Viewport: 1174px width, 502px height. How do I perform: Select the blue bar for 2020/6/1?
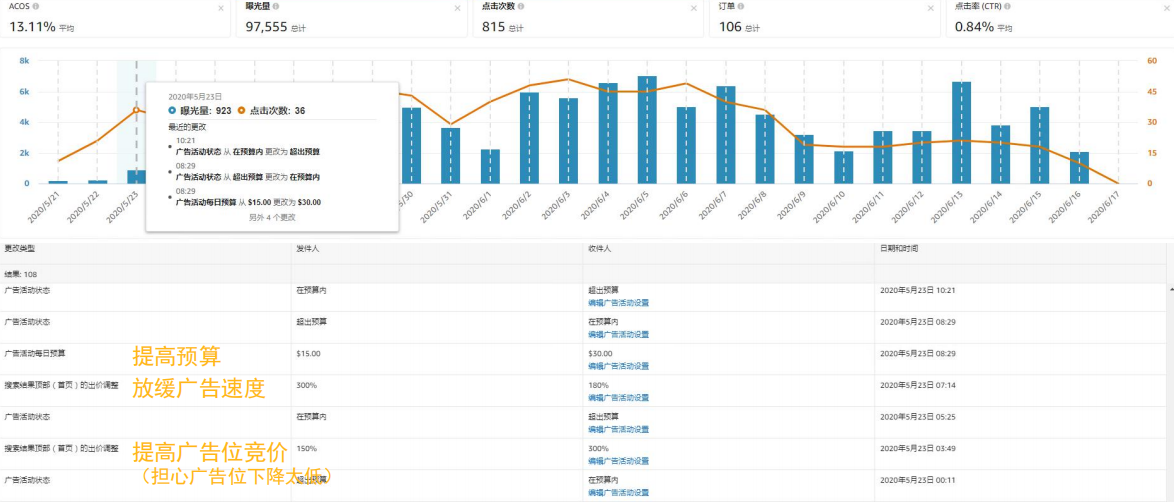(x=490, y=166)
